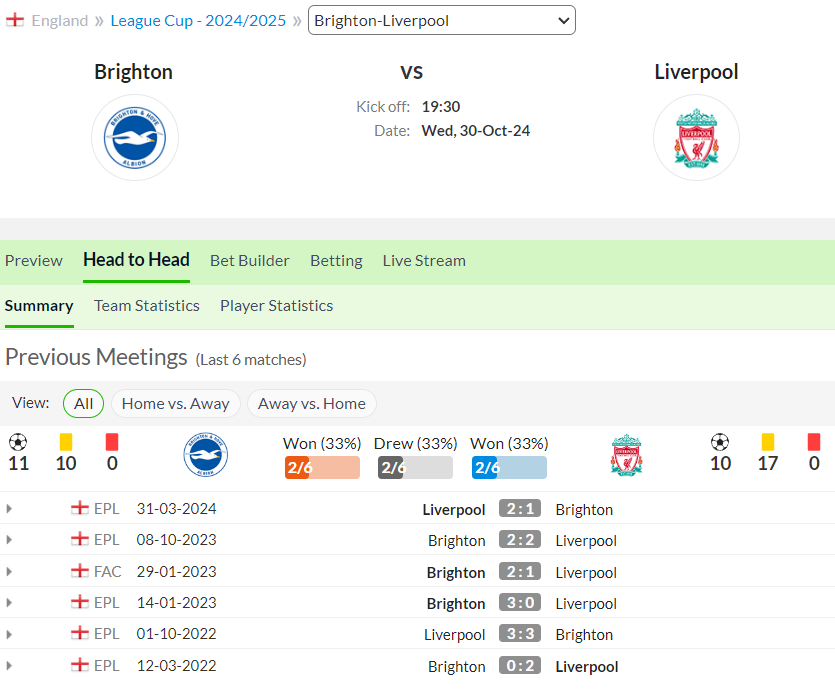Select the All view filter
835x700 pixels.
tap(84, 404)
